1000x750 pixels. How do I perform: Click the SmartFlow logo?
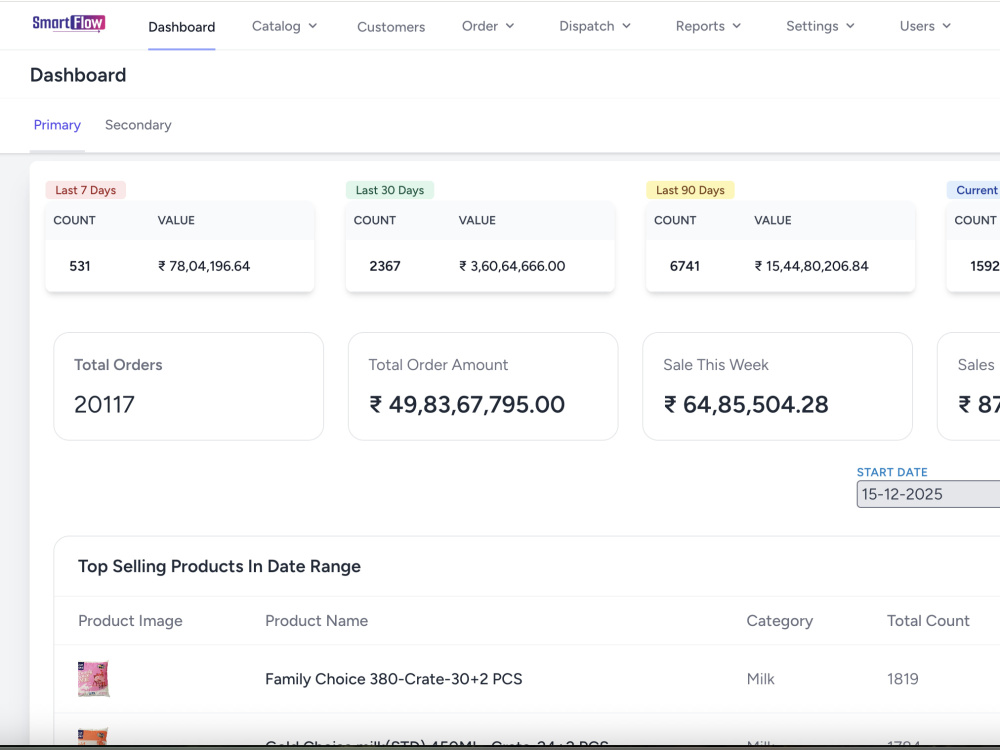pyautogui.click(x=69, y=24)
